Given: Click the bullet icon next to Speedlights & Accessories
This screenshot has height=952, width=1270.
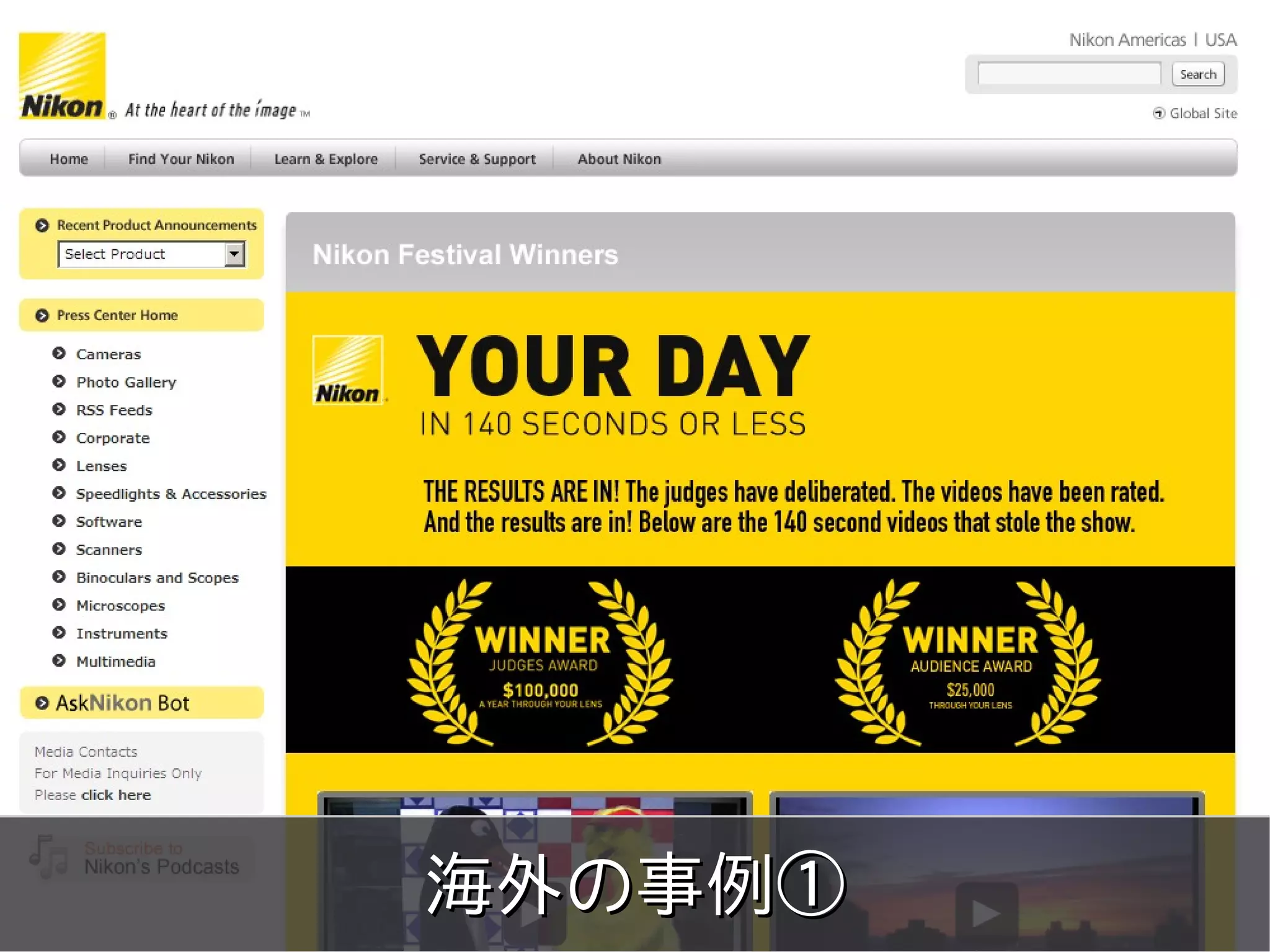Looking at the screenshot, I should (x=59, y=493).
